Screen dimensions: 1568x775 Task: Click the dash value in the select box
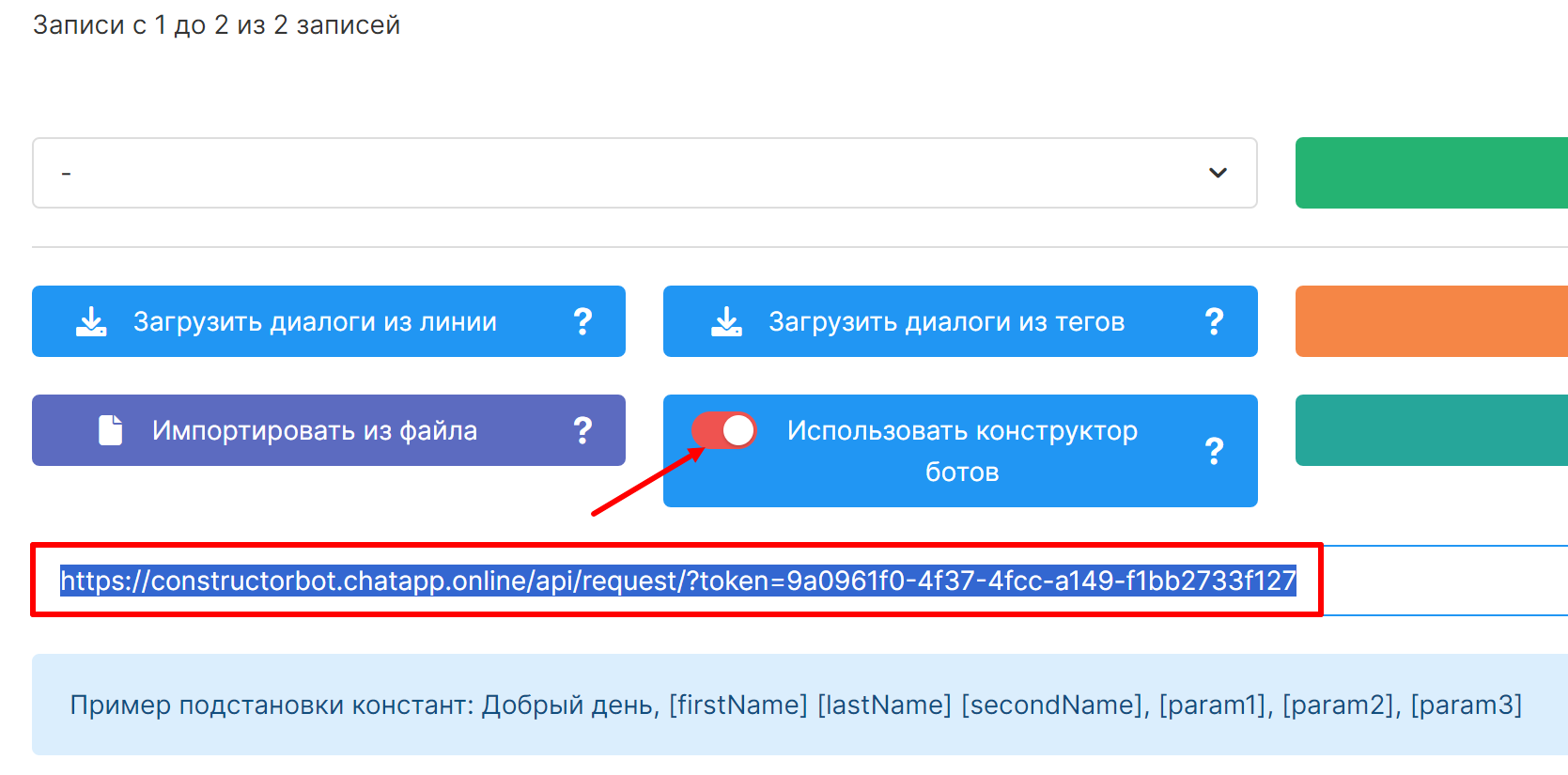pos(67,174)
